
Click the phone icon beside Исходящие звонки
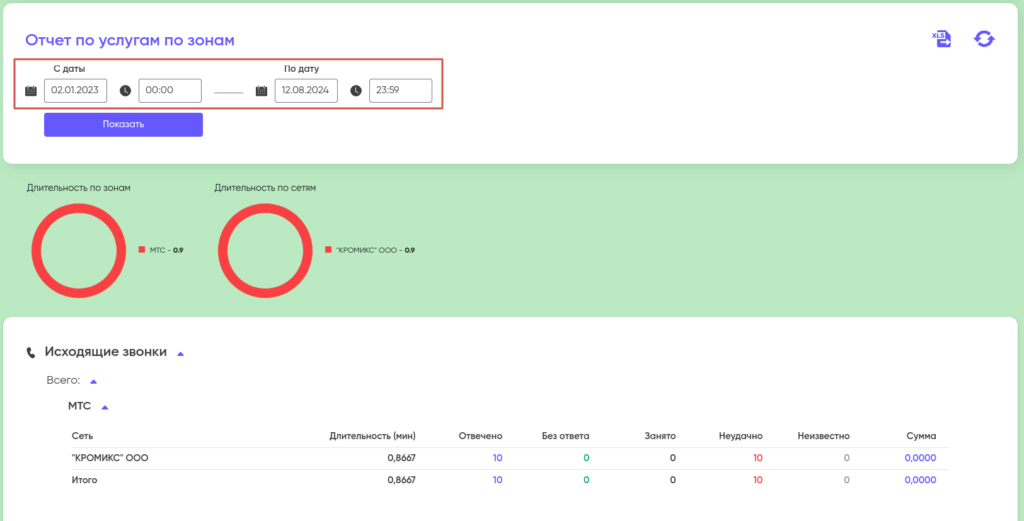tap(31, 352)
